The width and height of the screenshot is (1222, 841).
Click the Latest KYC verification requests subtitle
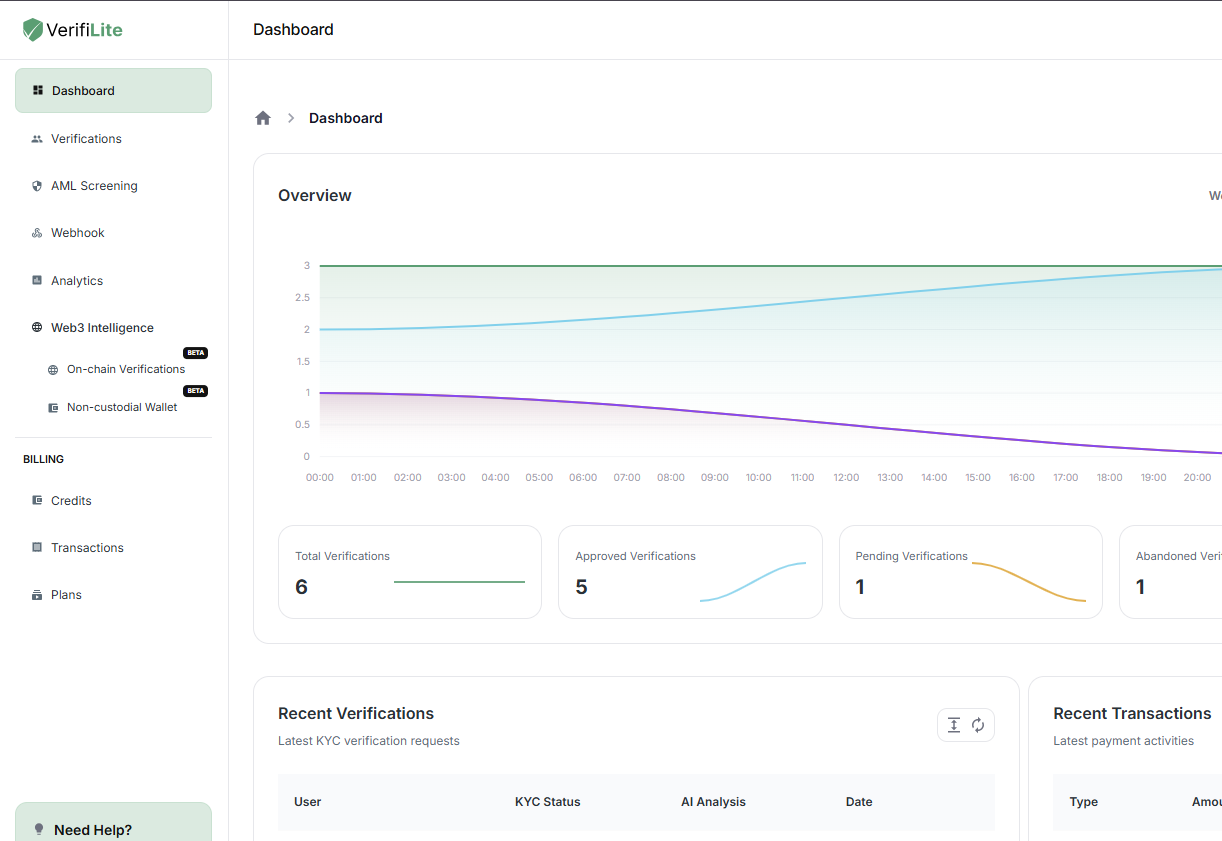tap(369, 741)
